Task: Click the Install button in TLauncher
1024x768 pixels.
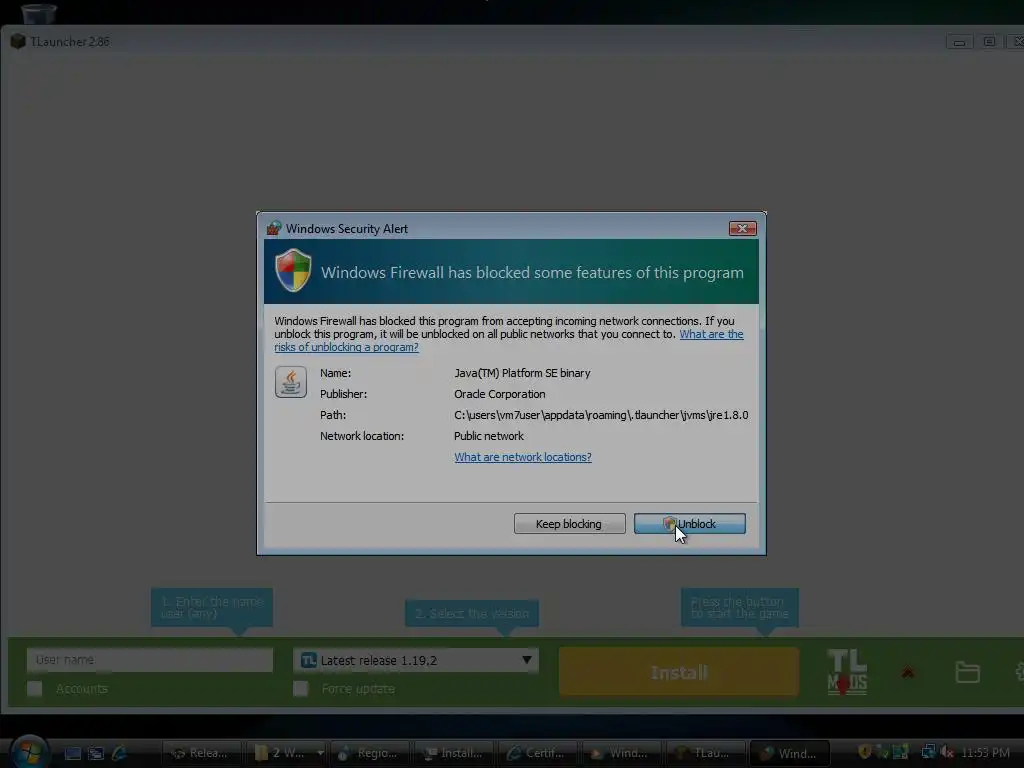Action: coord(679,672)
